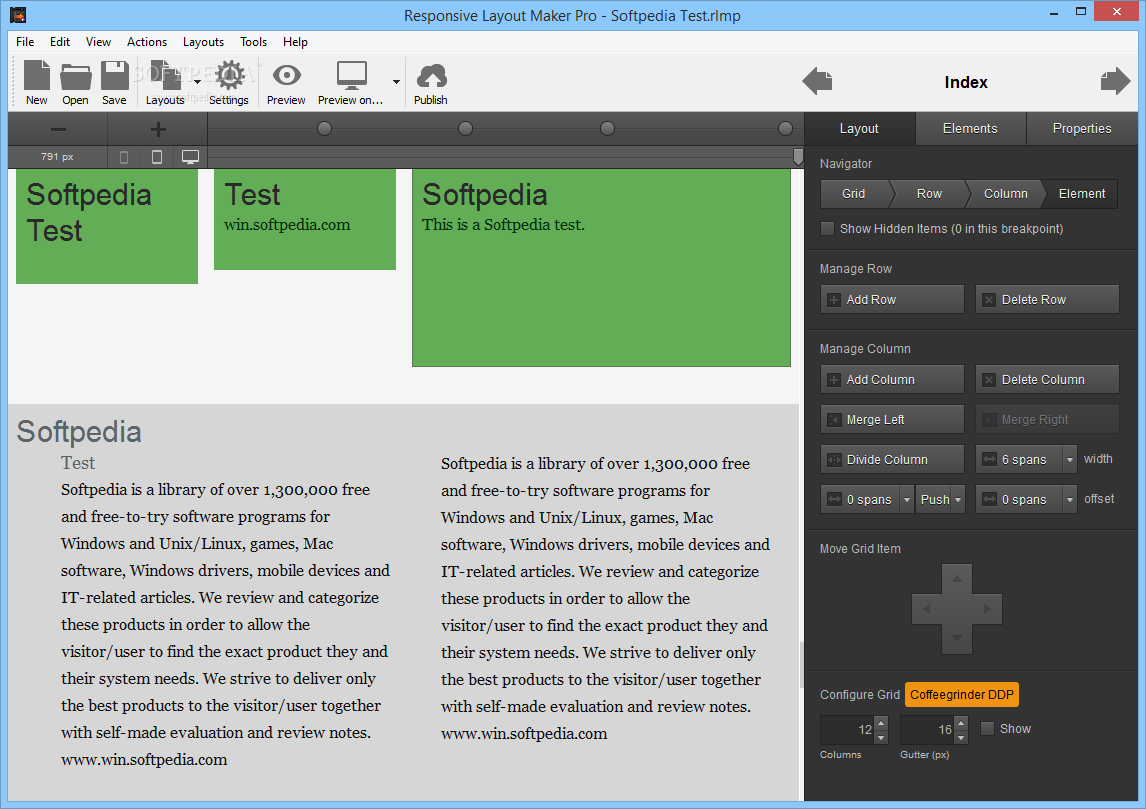Click the Delete Row button
The image size is (1146, 809).
click(1047, 300)
